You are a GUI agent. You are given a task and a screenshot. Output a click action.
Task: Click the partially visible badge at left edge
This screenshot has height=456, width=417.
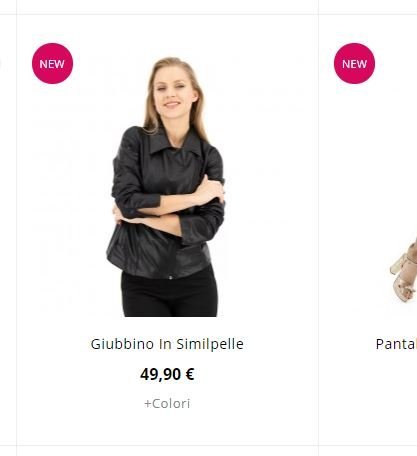(x=0, y=63)
